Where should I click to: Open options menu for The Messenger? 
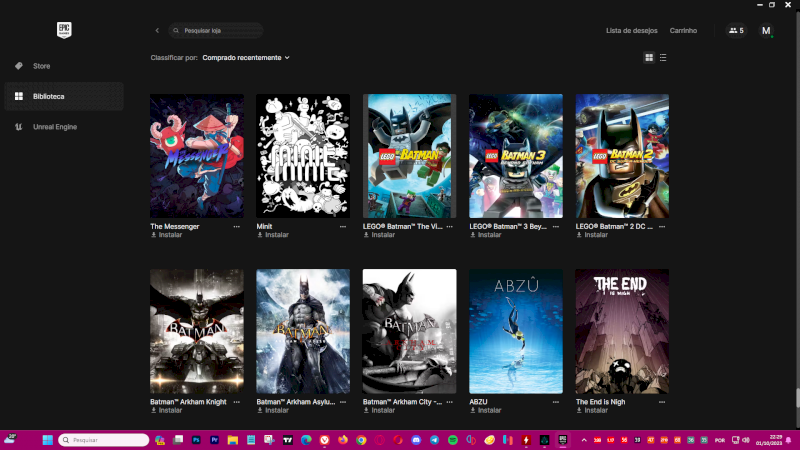(x=237, y=227)
